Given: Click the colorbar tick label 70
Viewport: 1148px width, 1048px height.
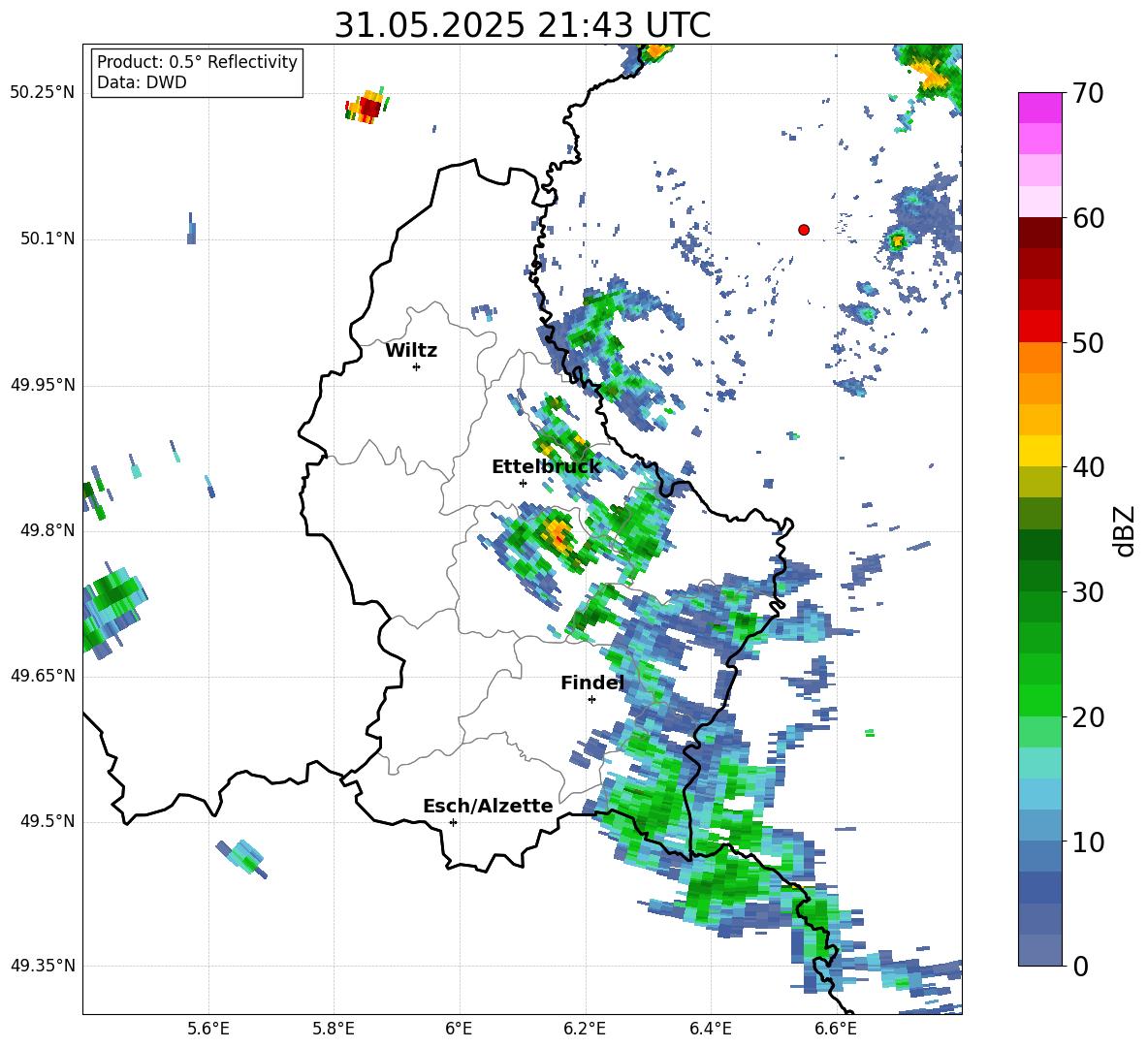Looking at the screenshot, I should 1088,94.
